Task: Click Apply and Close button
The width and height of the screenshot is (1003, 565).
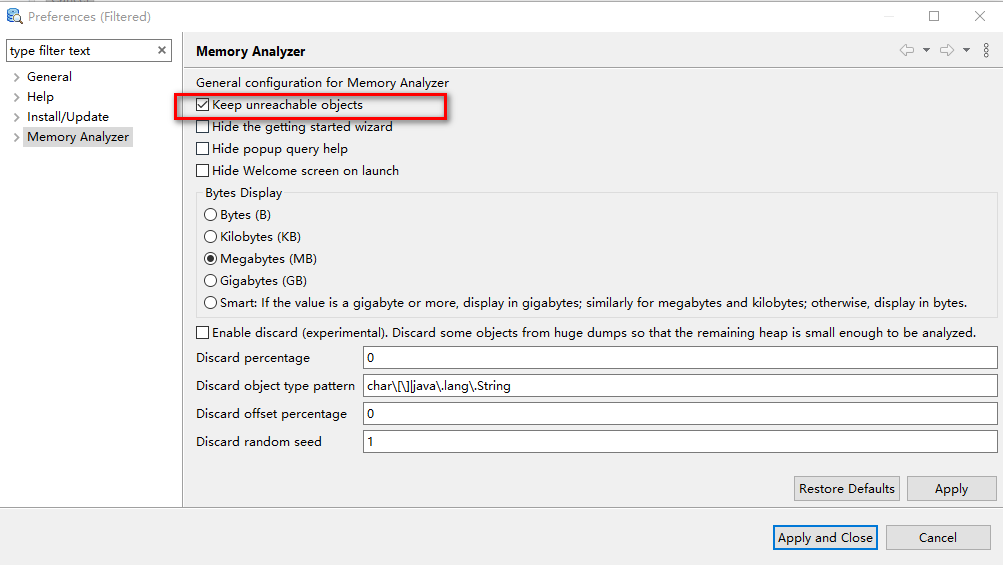Action: point(825,537)
